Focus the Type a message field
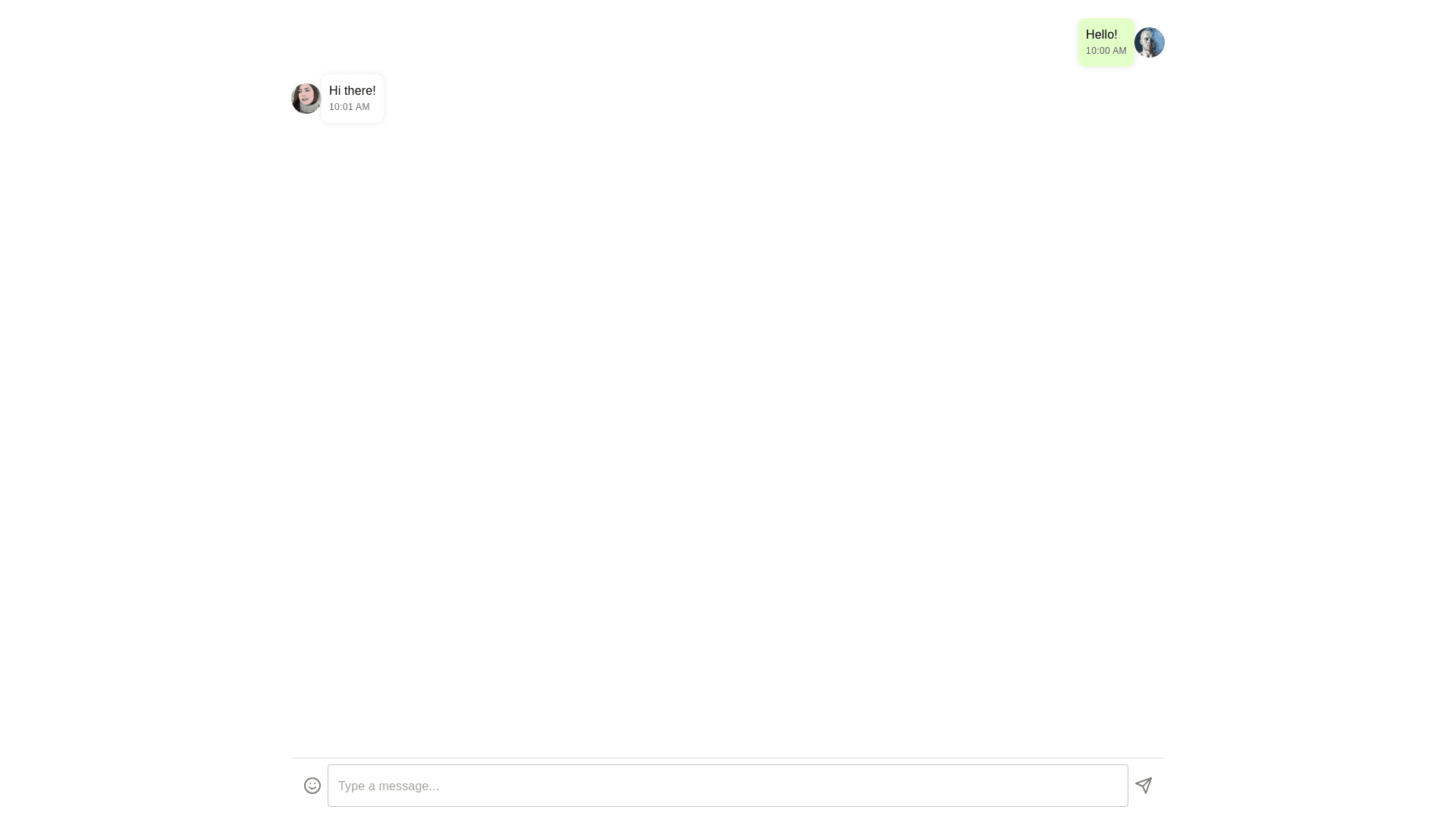The height and width of the screenshot is (819, 1456). [728, 786]
